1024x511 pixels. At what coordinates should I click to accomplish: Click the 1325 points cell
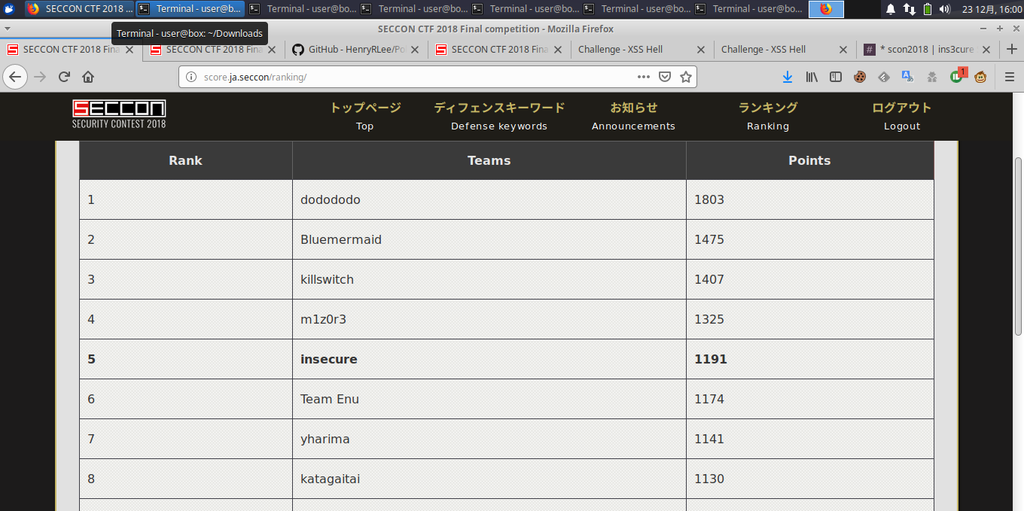[x=810, y=320]
